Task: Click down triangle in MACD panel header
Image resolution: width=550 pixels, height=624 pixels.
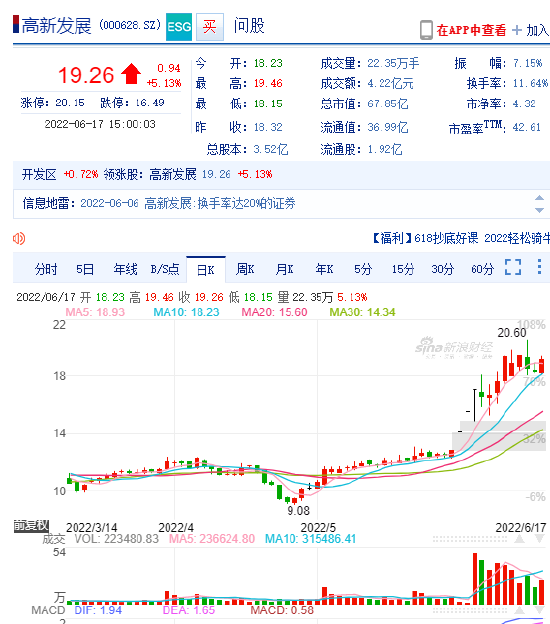Action: tap(540, 610)
